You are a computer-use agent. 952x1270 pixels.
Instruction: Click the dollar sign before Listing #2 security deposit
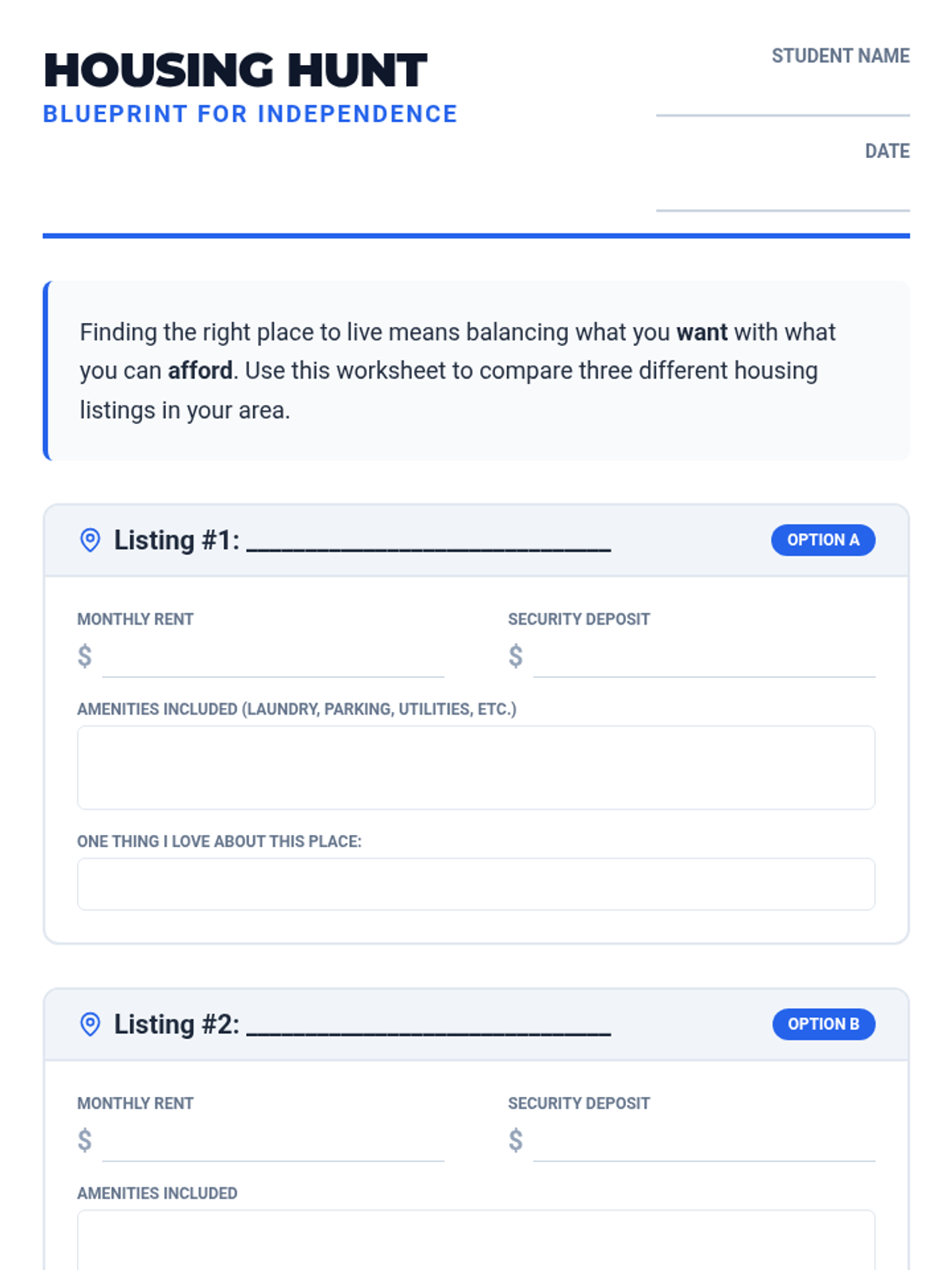(516, 1141)
